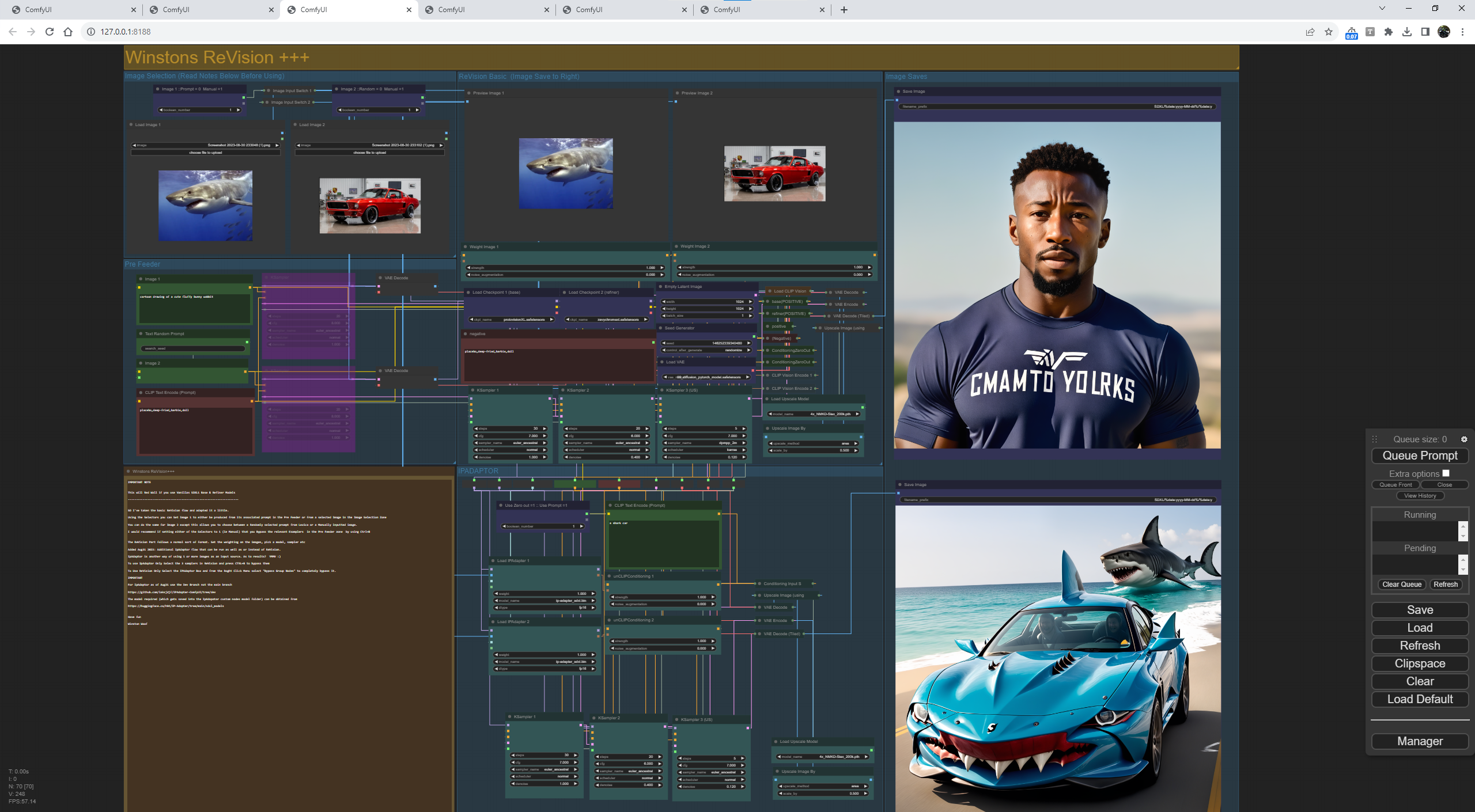
Task: Click the Queue Prompt button
Action: pos(1420,456)
